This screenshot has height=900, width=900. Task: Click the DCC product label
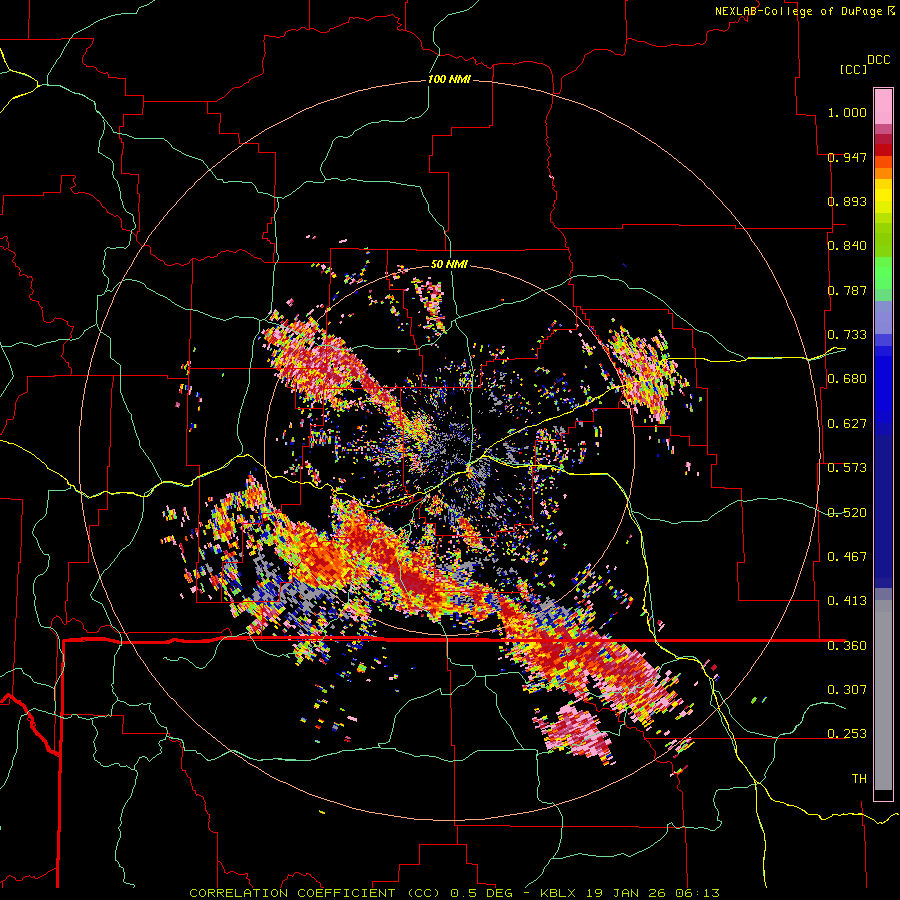(x=879, y=60)
